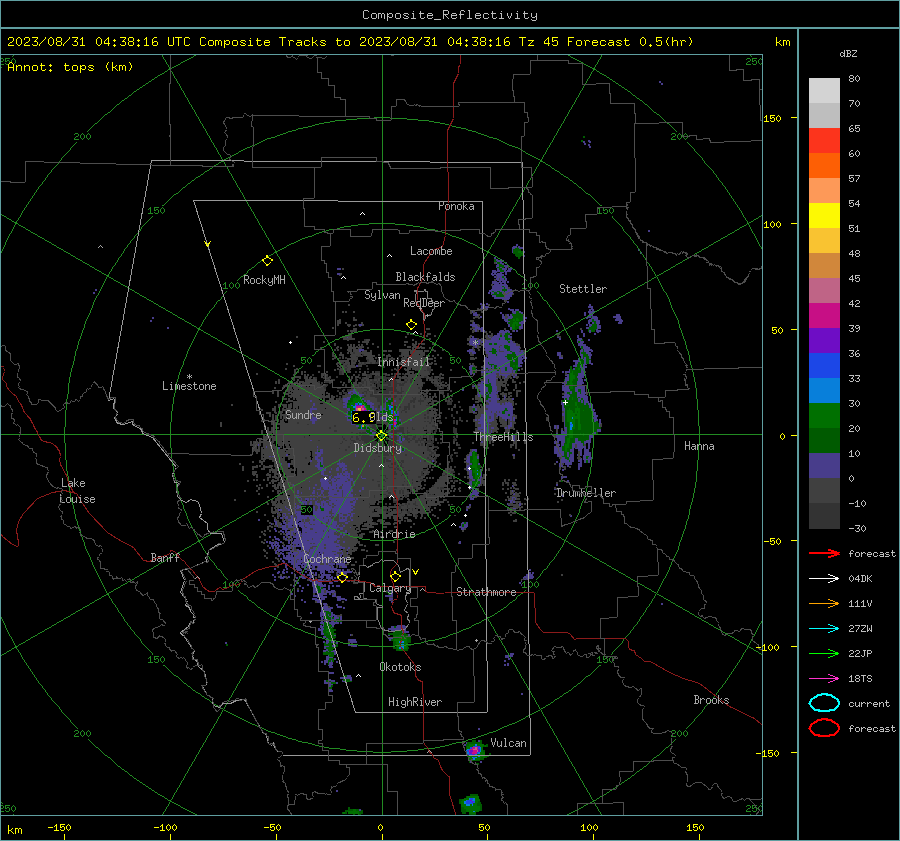Click the yellow diamond marker below Cochrane label
The height and width of the screenshot is (841, 900).
[x=342, y=578]
